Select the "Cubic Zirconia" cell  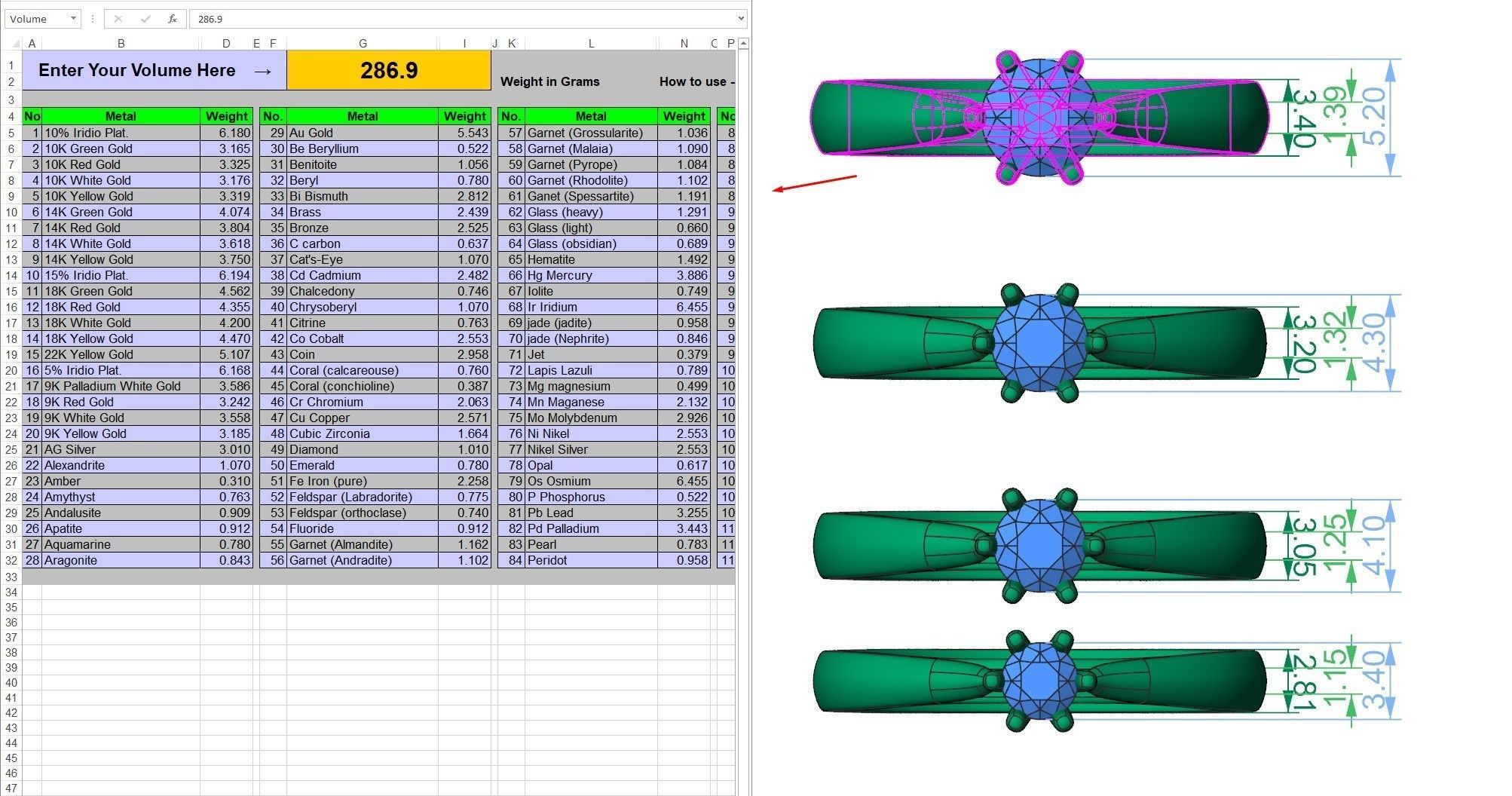pyautogui.click(x=363, y=433)
